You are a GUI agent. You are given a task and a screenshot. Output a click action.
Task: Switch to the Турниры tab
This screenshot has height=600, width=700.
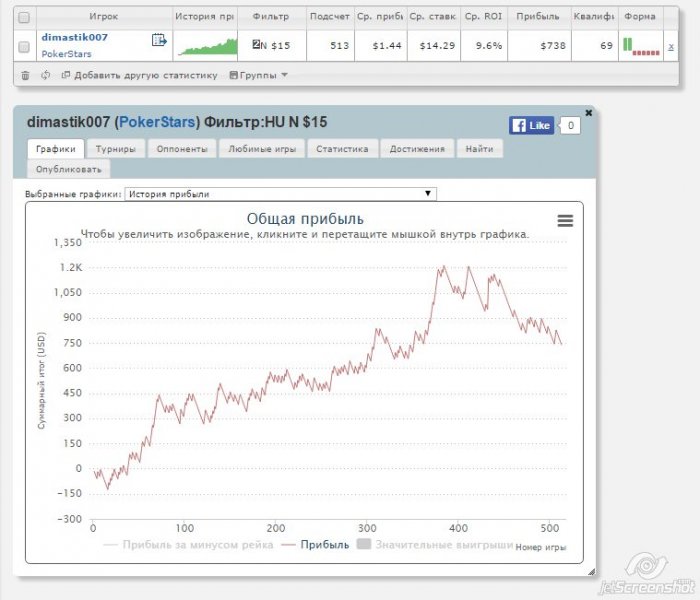(116, 149)
